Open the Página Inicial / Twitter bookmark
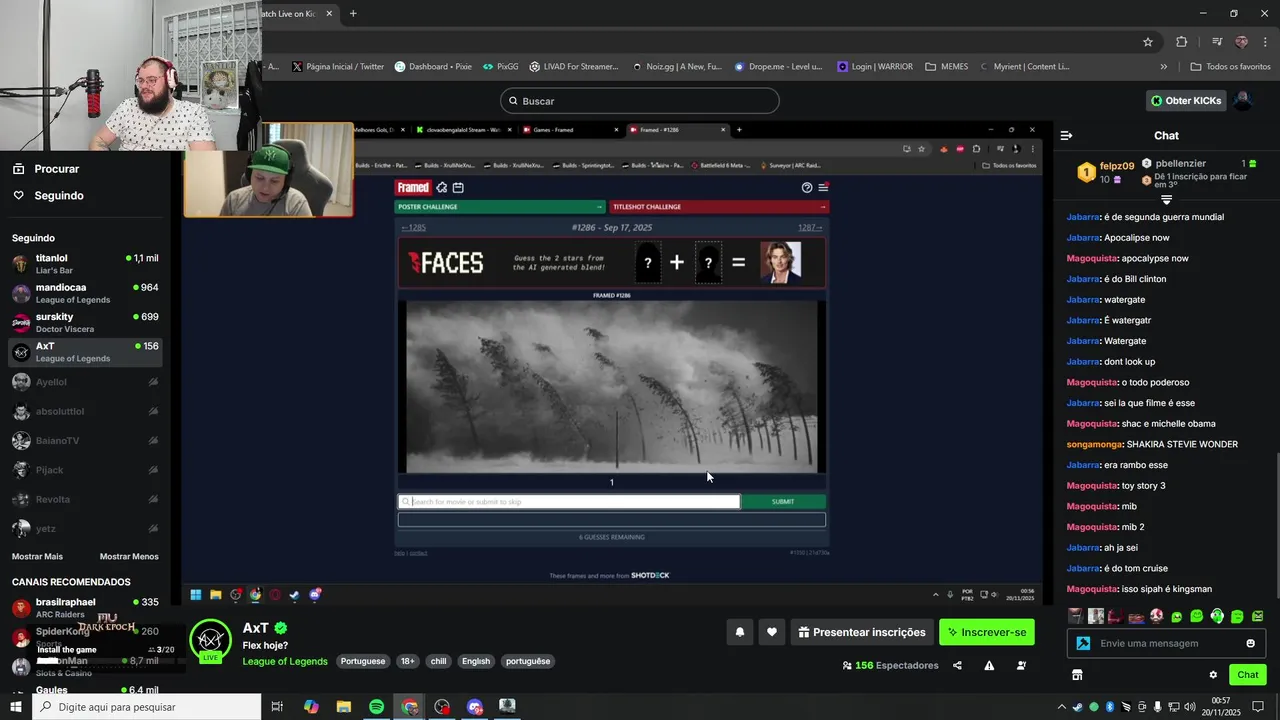The width and height of the screenshot is (1280, 720). 337,67
